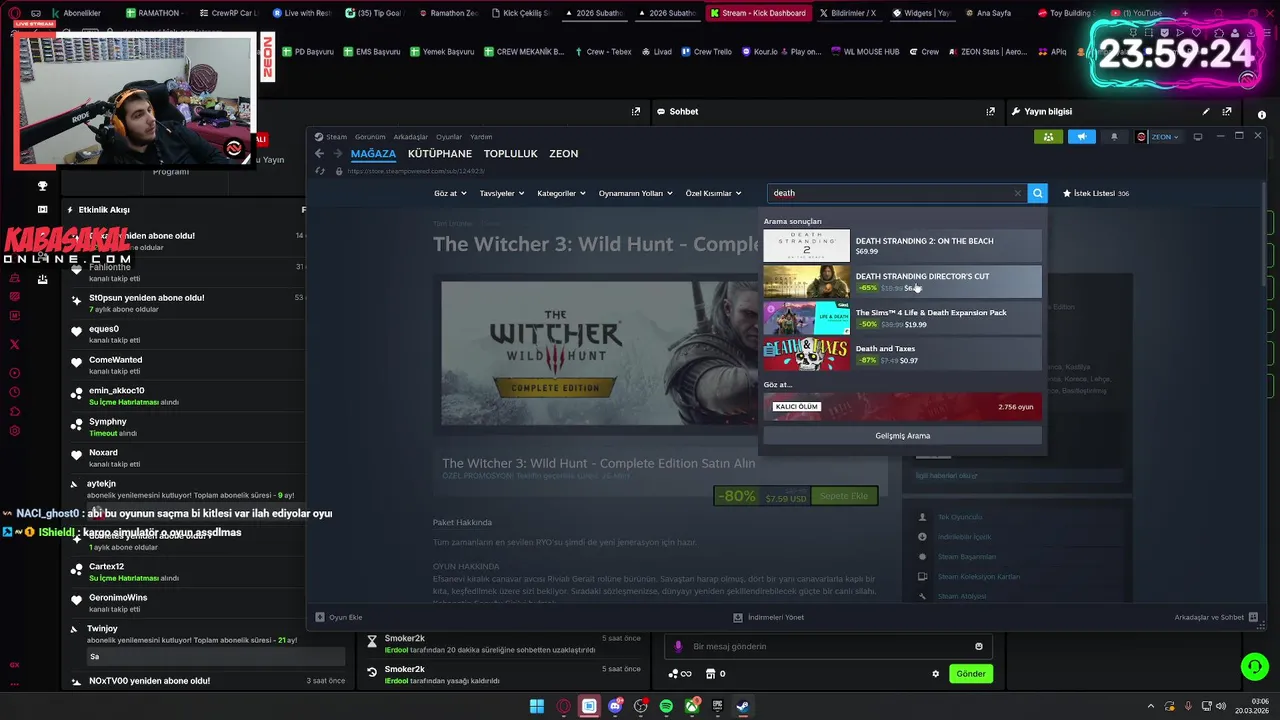The height and width of the screenshot is (720, 1280).
Task: Expand the Özel Kısımlar dropdown
Action: pos(713,193)
